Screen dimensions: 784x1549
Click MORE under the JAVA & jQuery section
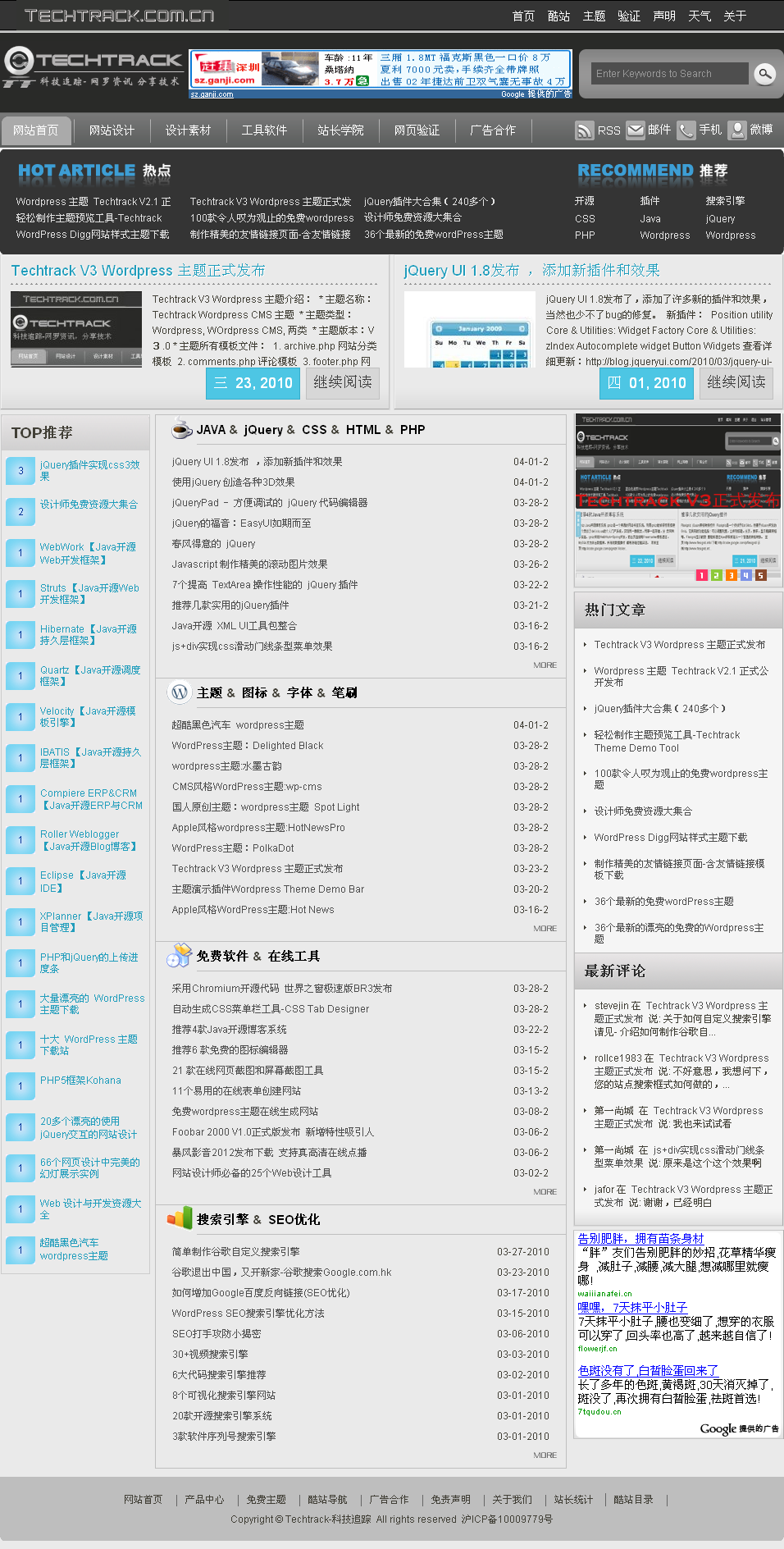coord(545,665)
